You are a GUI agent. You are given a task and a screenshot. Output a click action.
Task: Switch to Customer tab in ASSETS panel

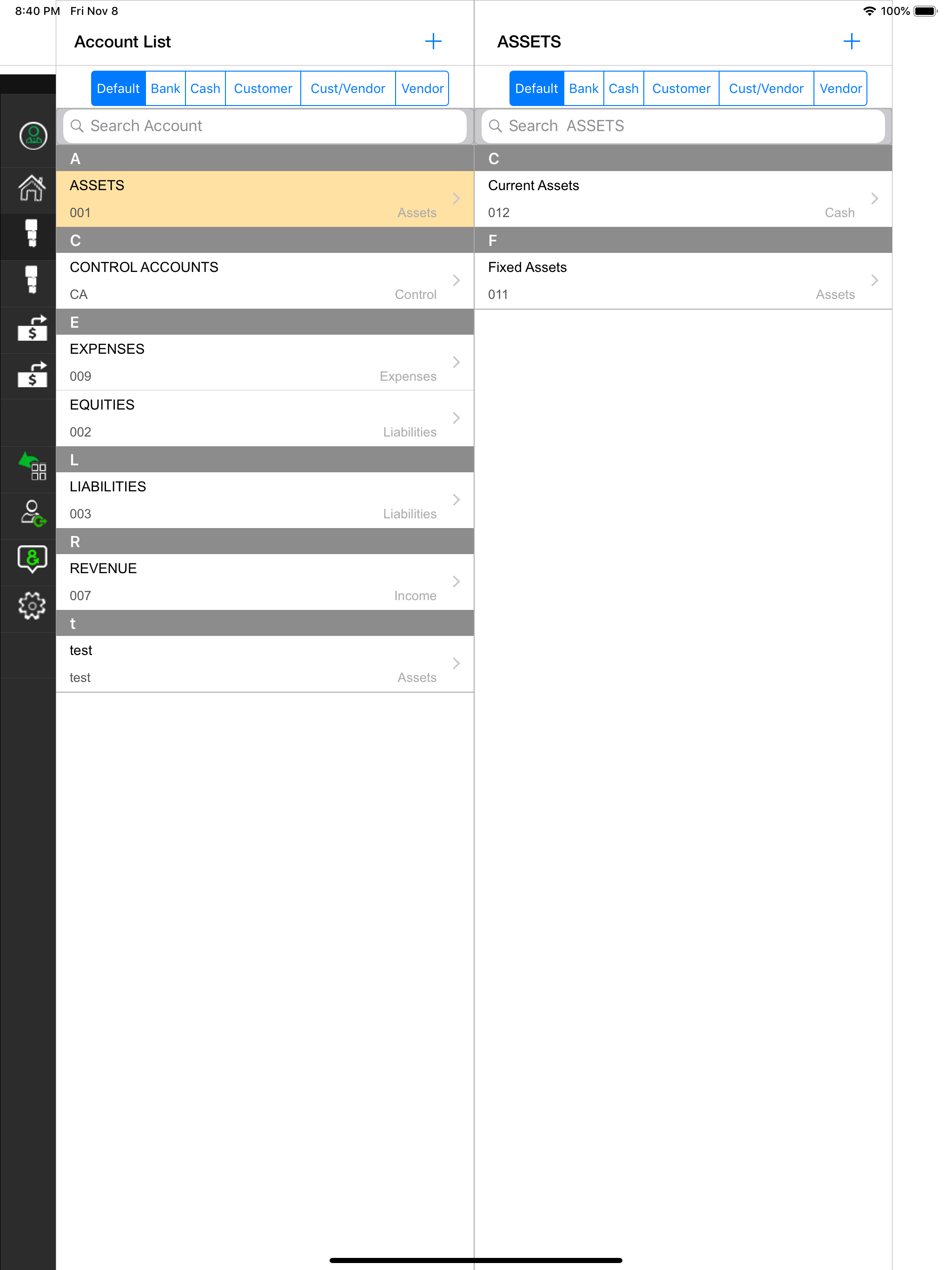tap(681, 88)
